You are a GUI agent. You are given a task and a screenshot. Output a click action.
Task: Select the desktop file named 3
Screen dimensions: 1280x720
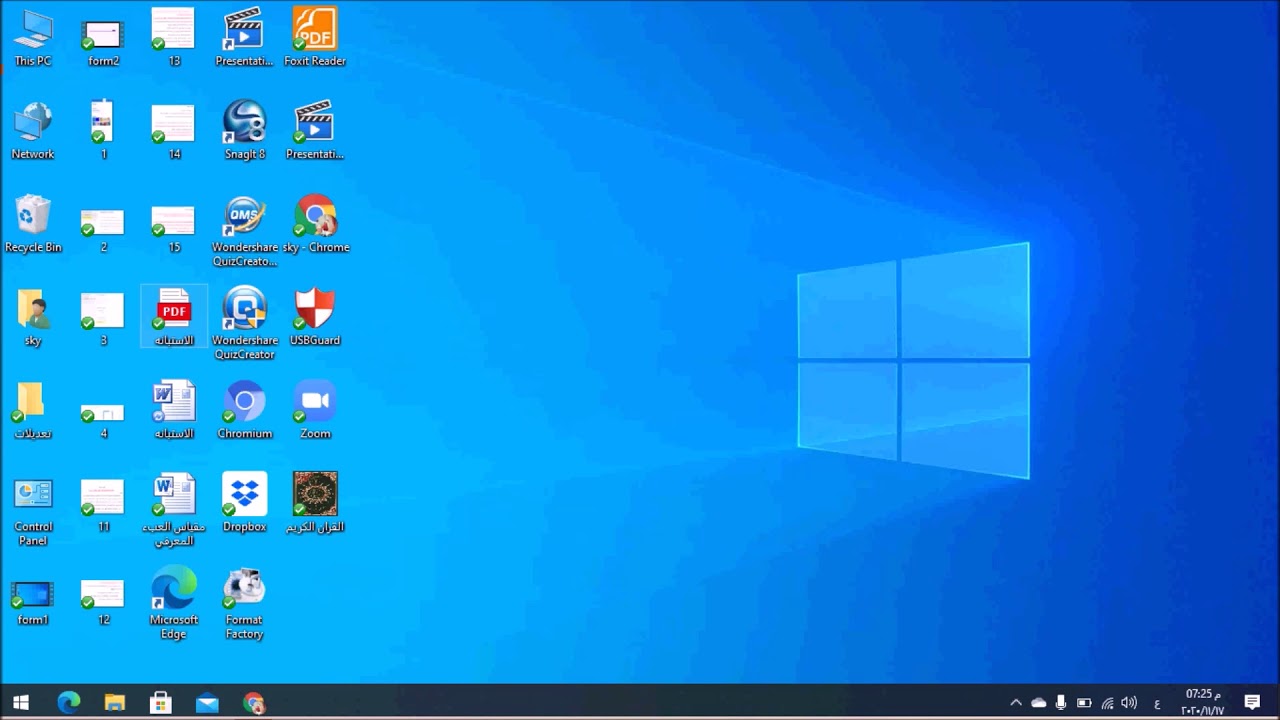coord(103,317)
